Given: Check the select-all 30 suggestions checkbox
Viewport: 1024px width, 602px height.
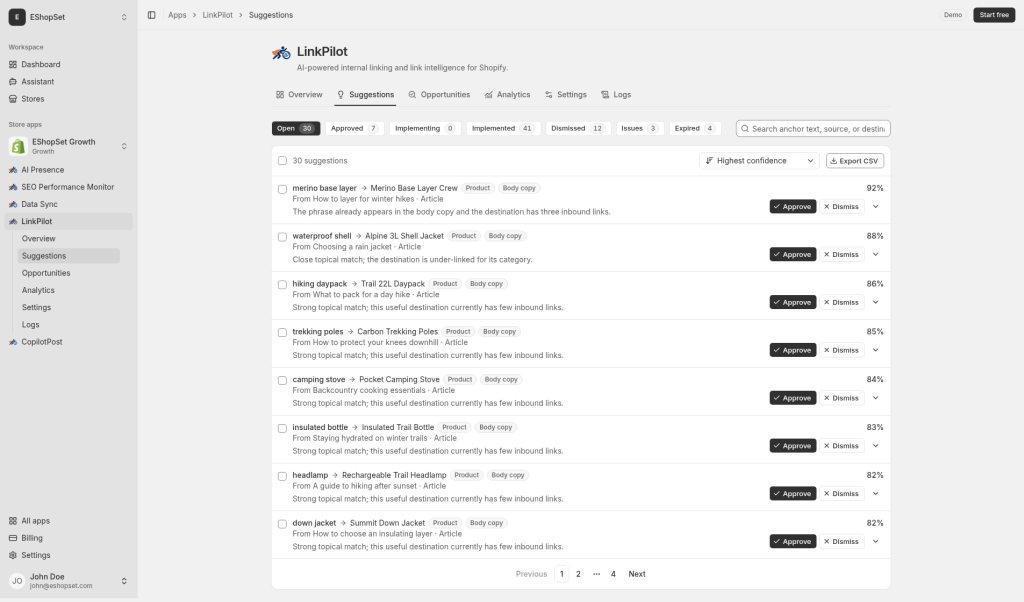Looking at the screenshot, I should tap(282, 161).
